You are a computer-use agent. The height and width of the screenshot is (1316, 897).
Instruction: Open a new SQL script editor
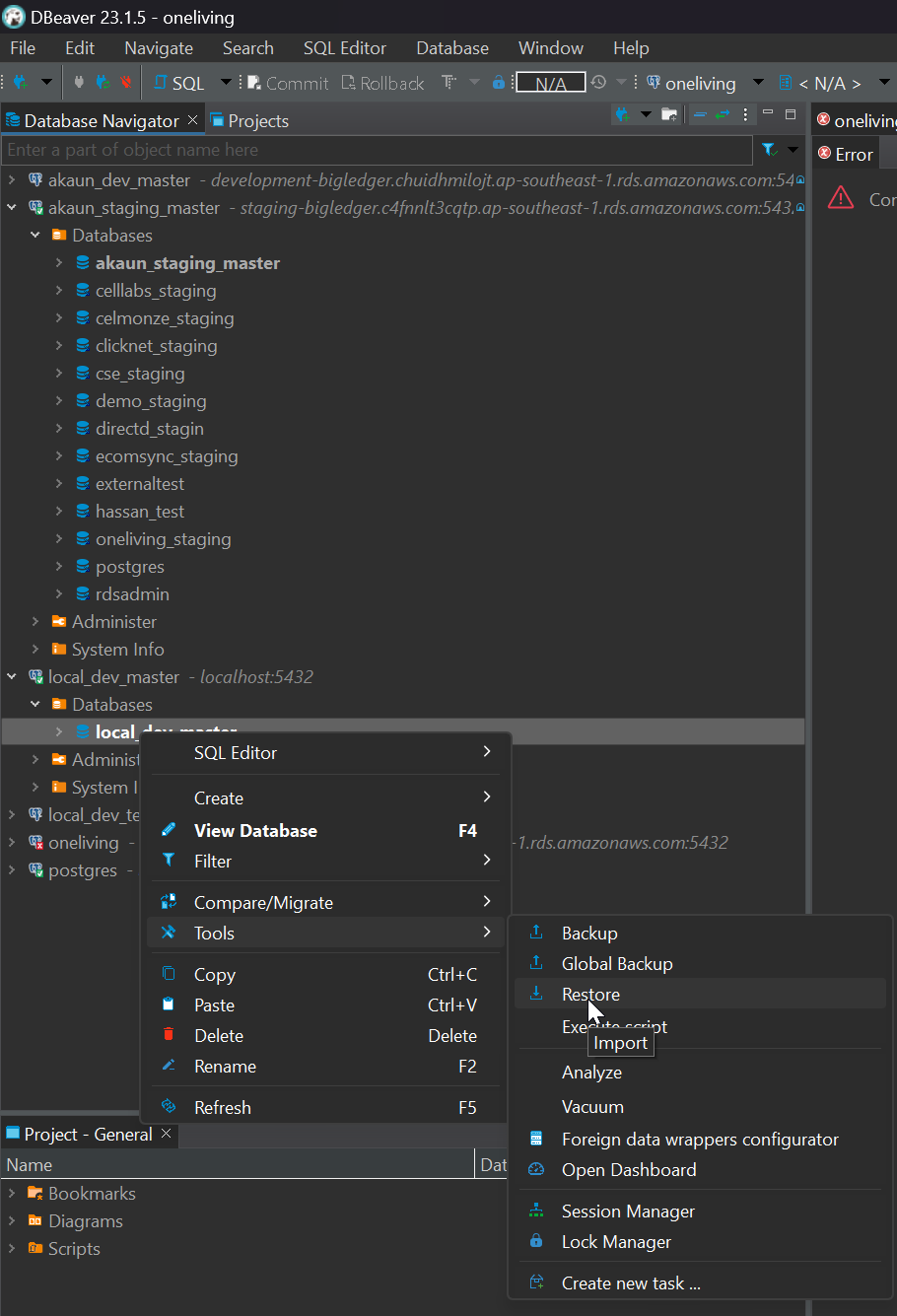point(179,84)
